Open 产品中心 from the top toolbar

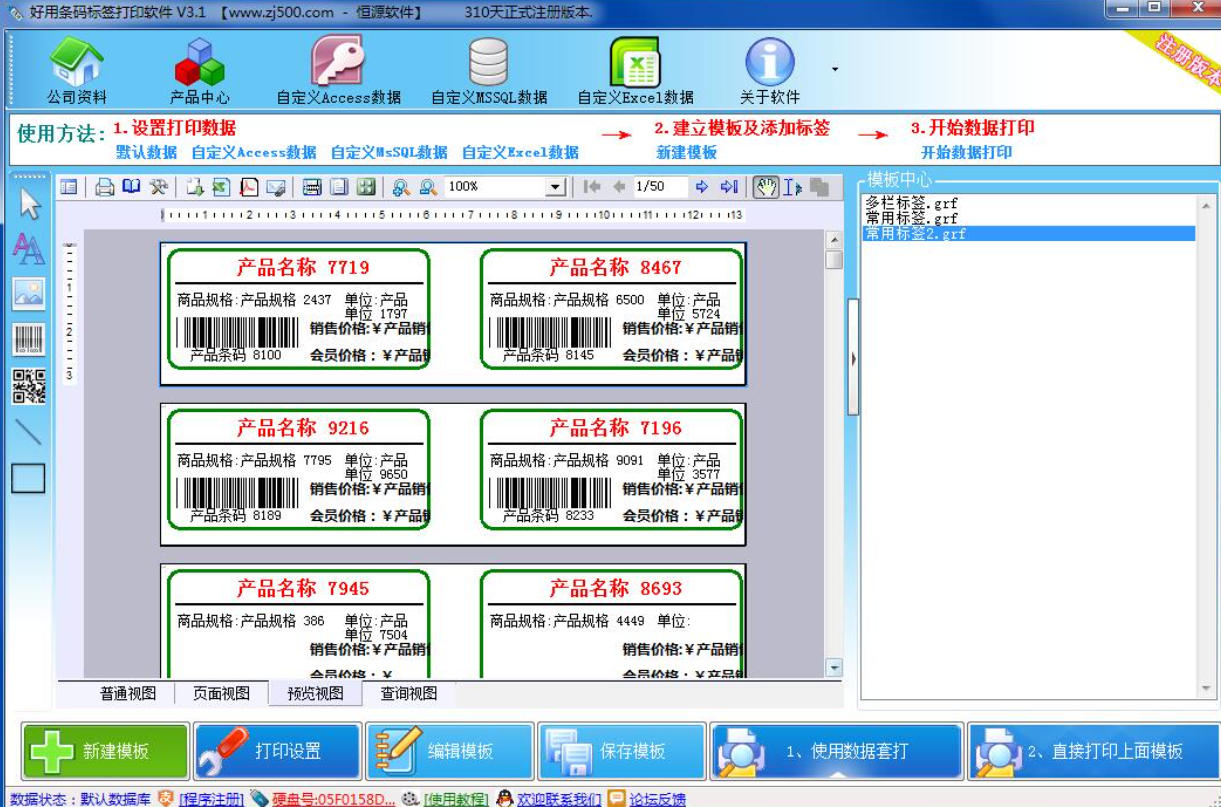click(198, 67)
